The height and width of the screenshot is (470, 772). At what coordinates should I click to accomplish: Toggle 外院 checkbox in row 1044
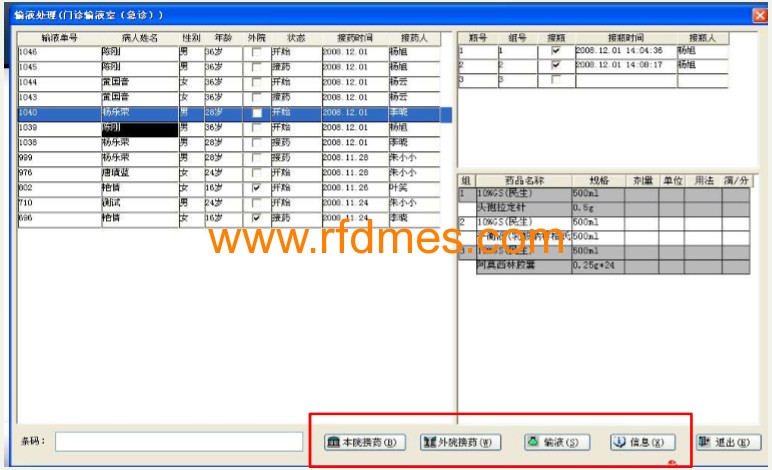(257, 82)
